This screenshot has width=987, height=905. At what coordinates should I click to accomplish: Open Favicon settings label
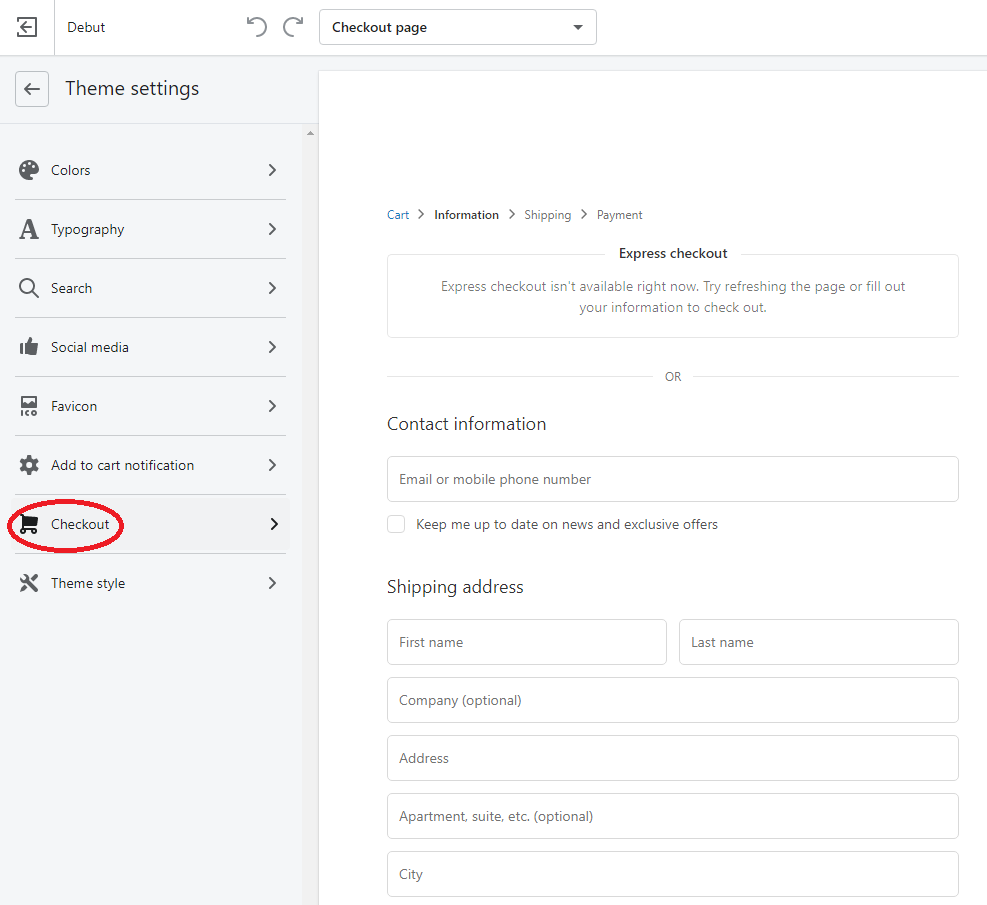tap(74, 407)
